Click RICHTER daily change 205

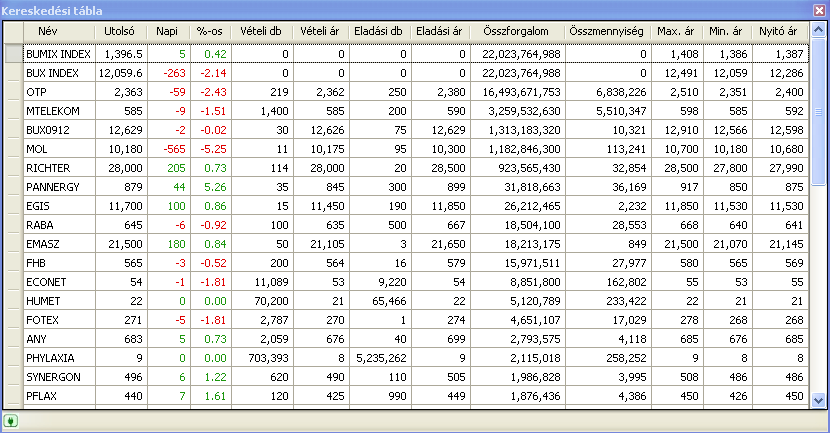click(176, 168)
